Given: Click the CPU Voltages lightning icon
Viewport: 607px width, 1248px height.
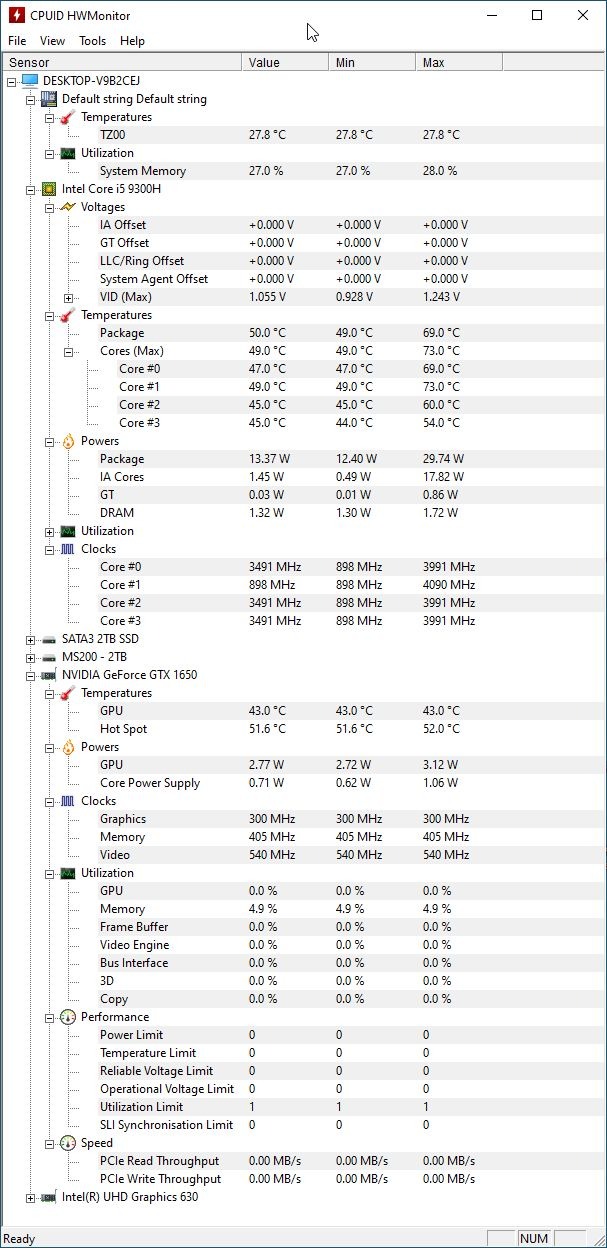Looking at the screenshot, I should pos(68,207).
